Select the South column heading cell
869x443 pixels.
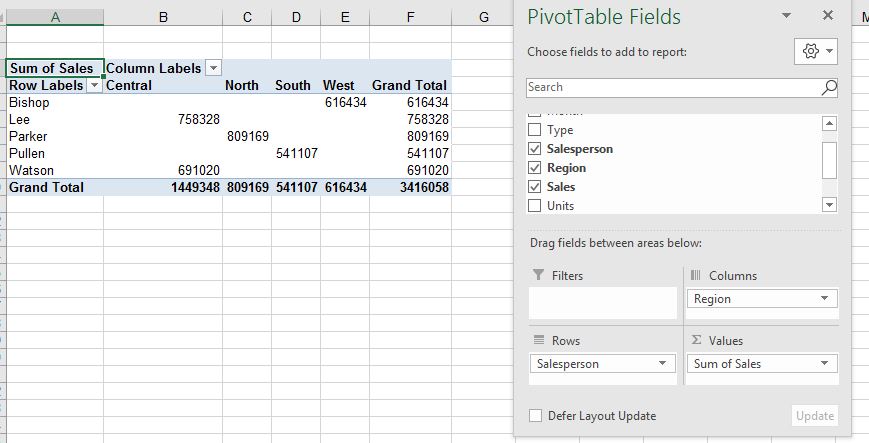pyautogui.click(x=296, y=85)
